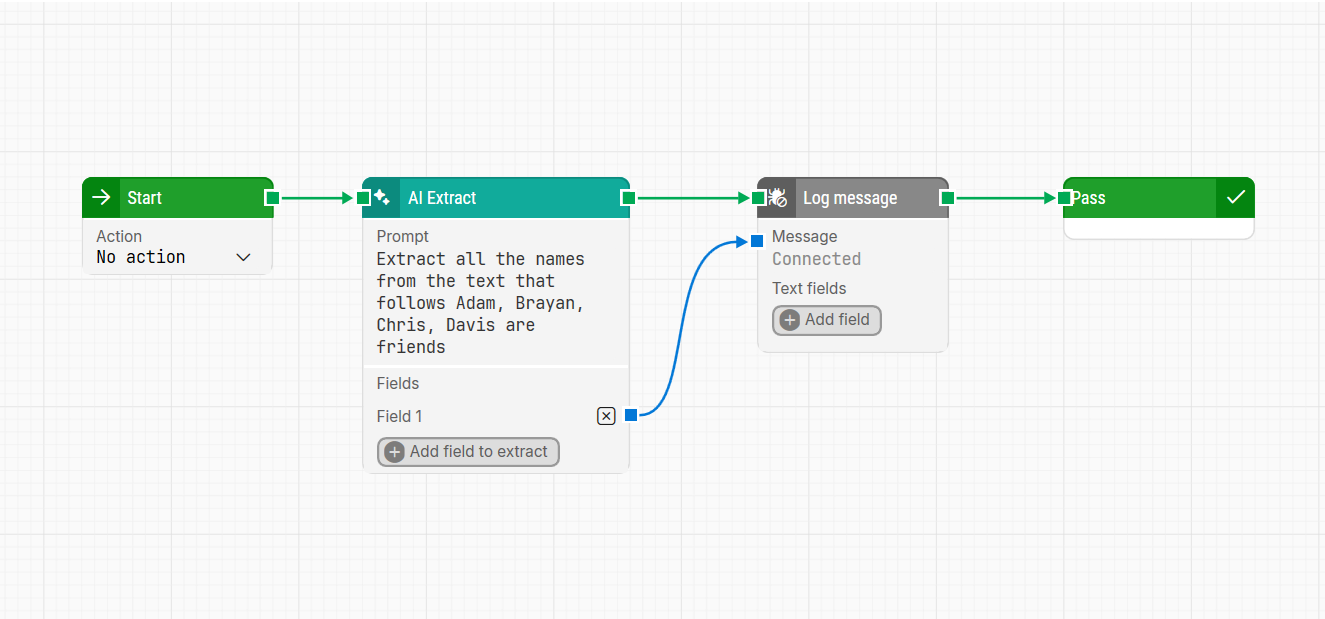Click the Field 1 blue output port
Screen dimensions: 1325x619
click(x=631, y=415)
